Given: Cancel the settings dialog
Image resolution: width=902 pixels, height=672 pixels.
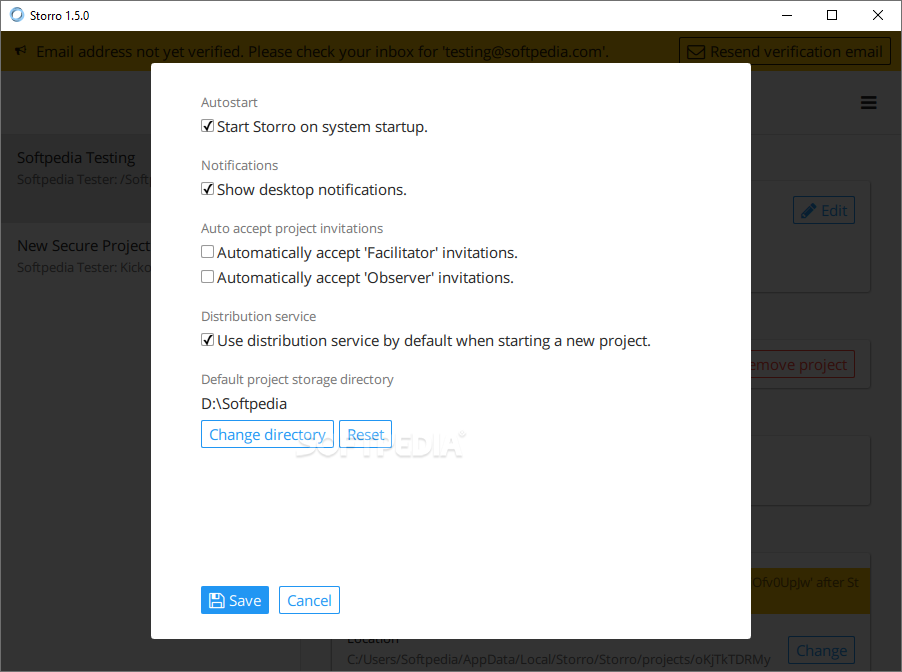Looking at the screenshot, I should click(x=309, y=600).
